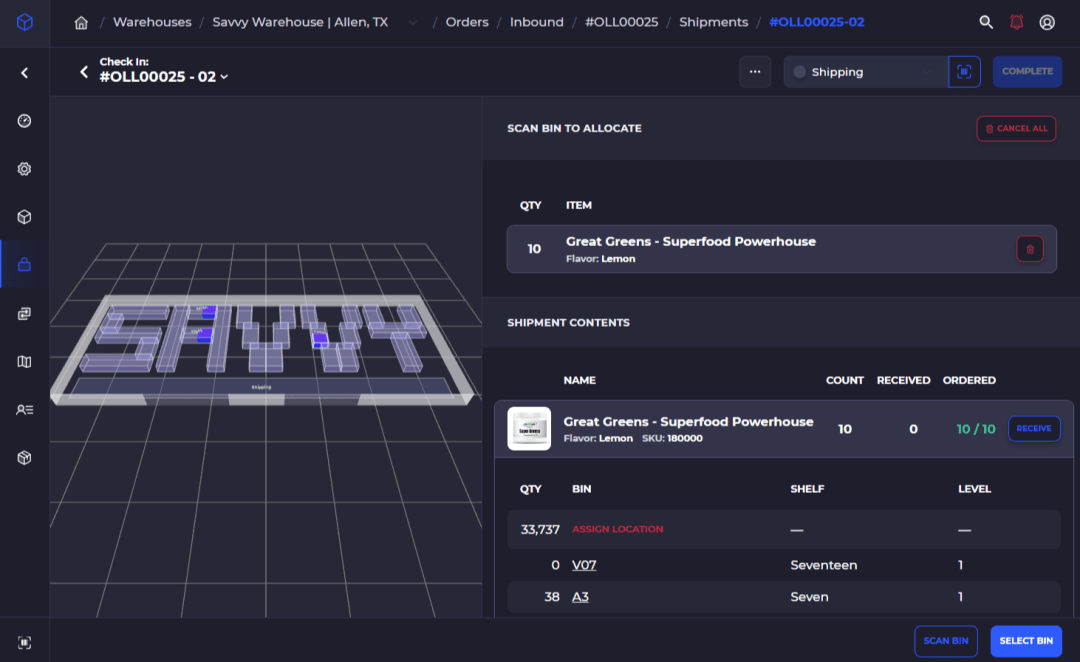Open notifications bell icon

(x=1017, y=22)
